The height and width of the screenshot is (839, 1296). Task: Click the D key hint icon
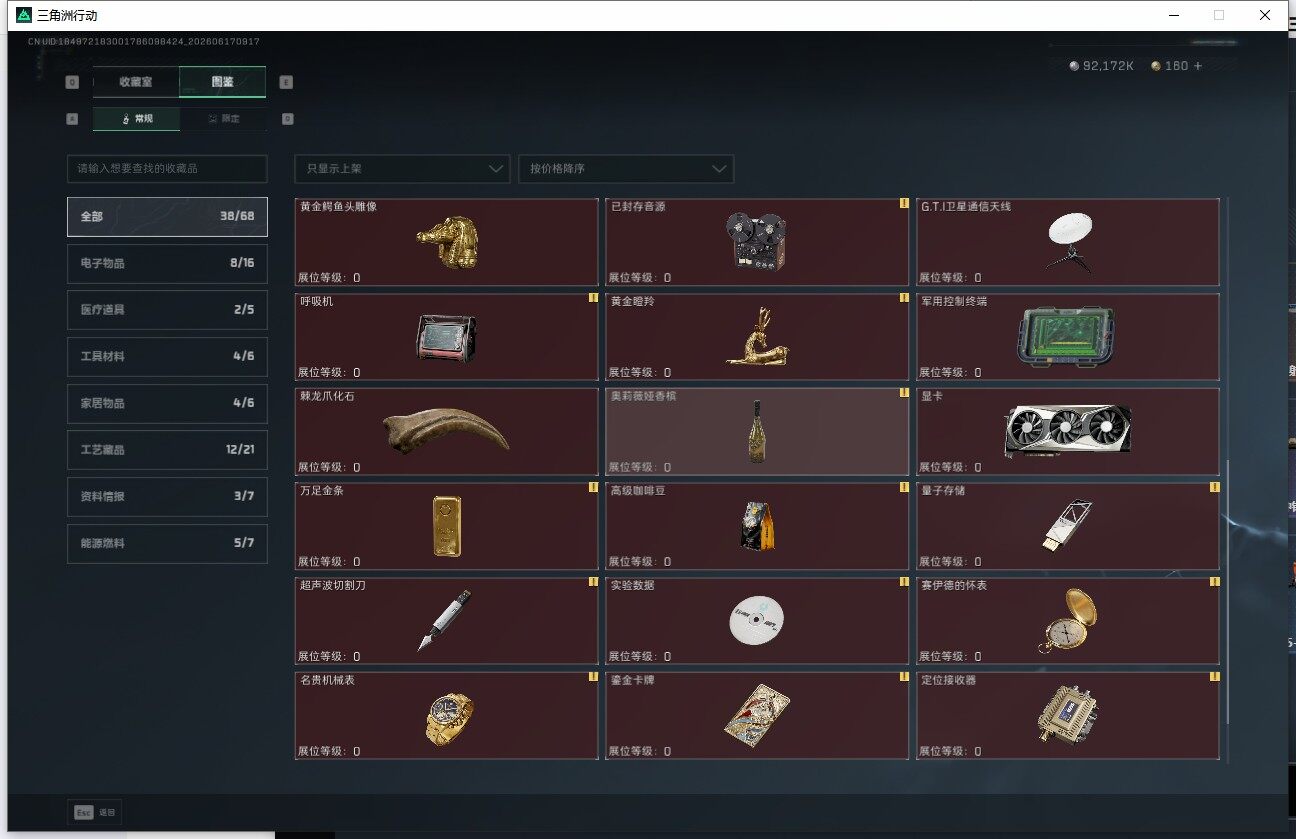pos(287,119)
